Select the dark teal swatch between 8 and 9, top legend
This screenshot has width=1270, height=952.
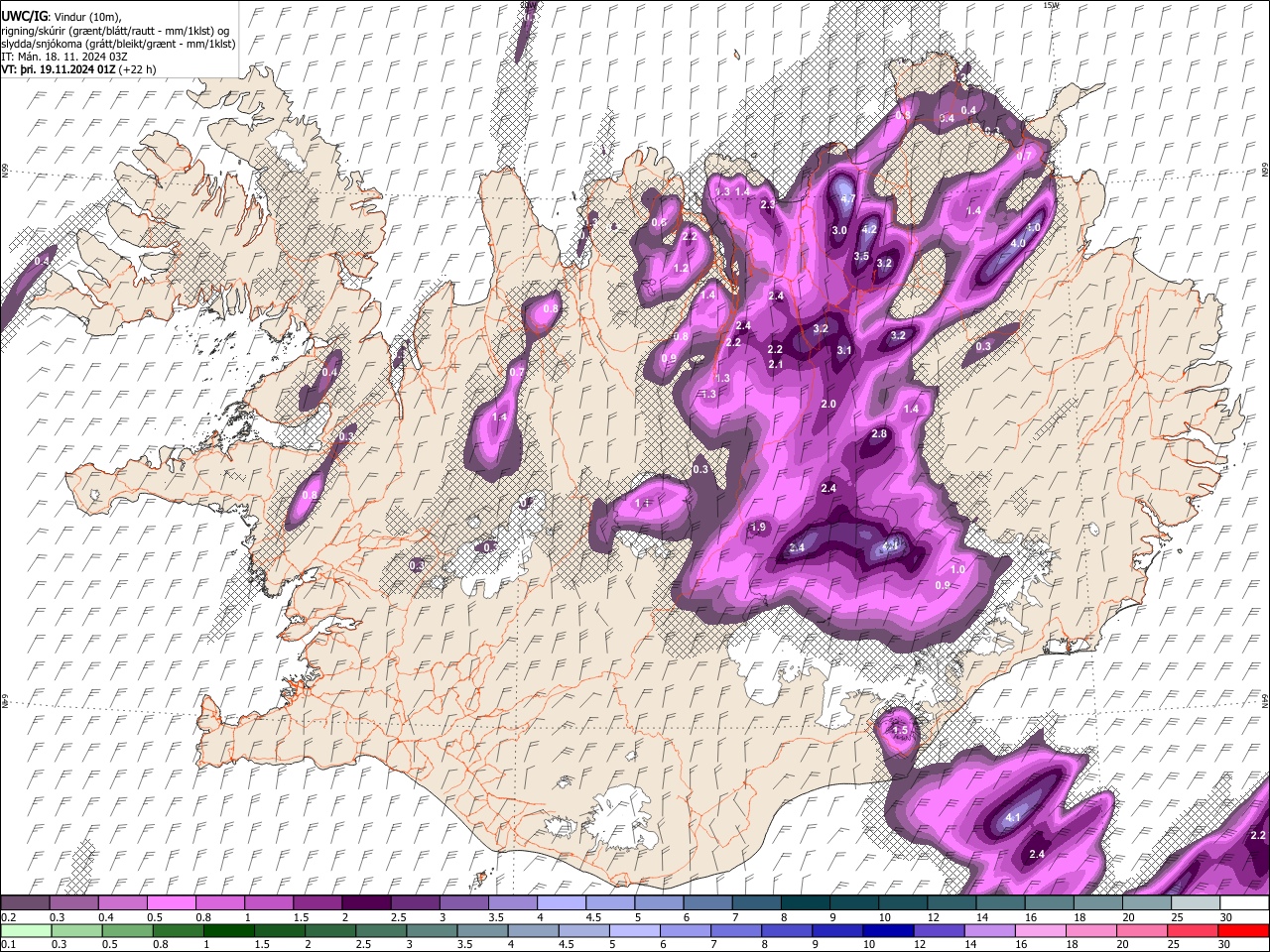pos(806,903)
